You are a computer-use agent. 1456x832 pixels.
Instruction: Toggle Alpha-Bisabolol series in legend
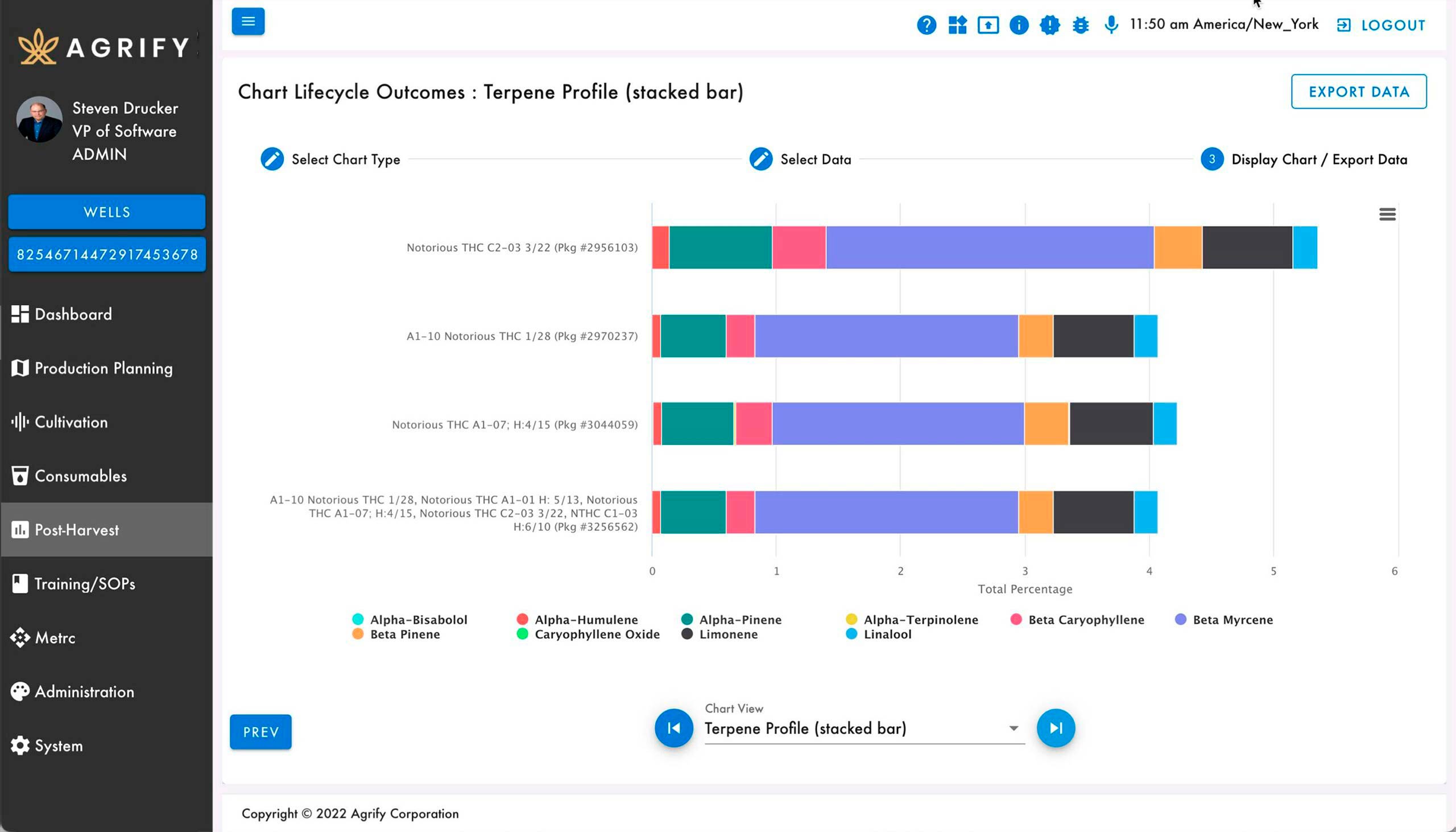(x=410, y=619)
